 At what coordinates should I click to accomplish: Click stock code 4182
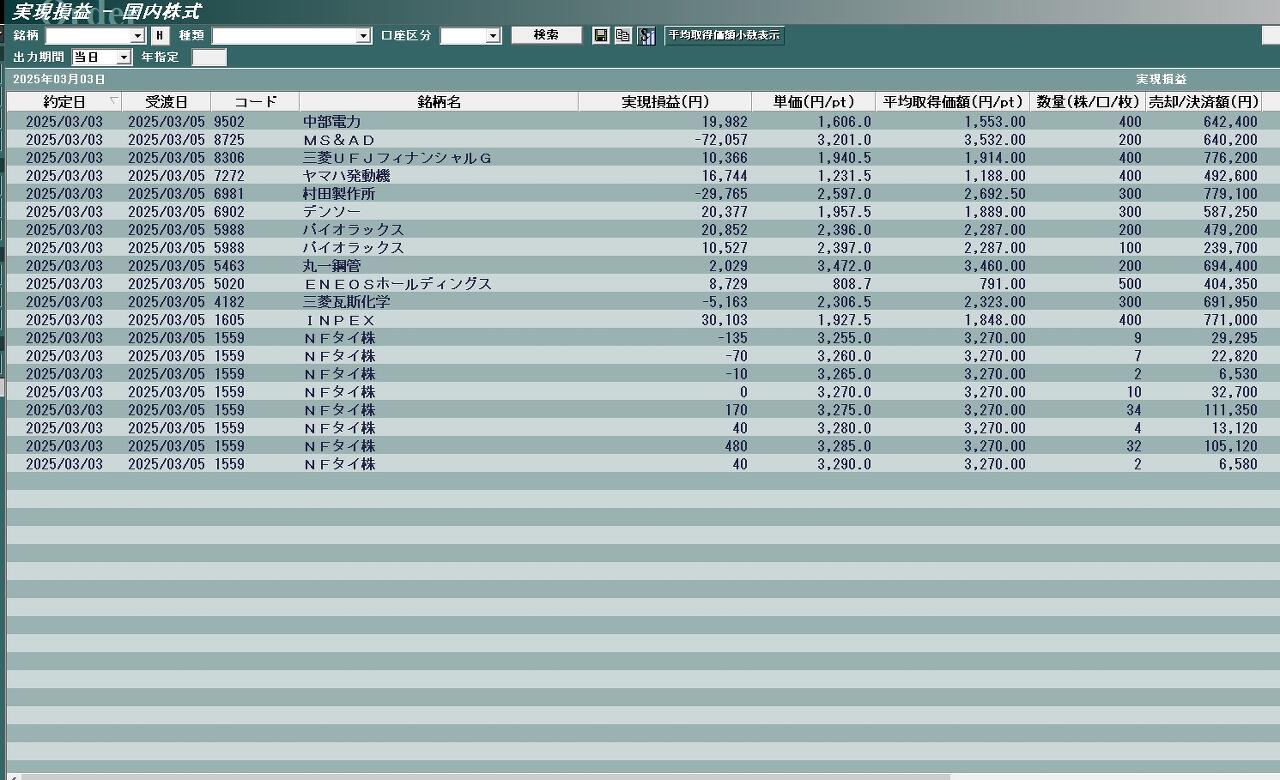229,302
